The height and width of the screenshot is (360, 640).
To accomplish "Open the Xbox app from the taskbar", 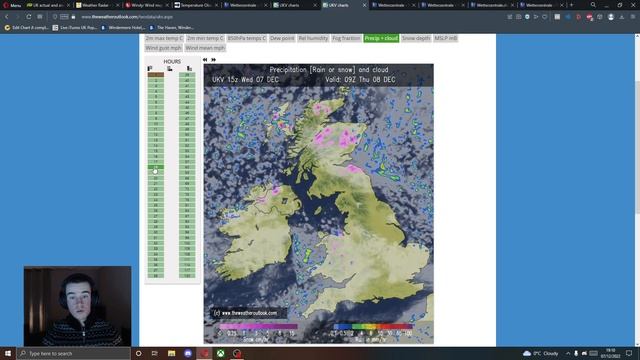I will 221,353.
